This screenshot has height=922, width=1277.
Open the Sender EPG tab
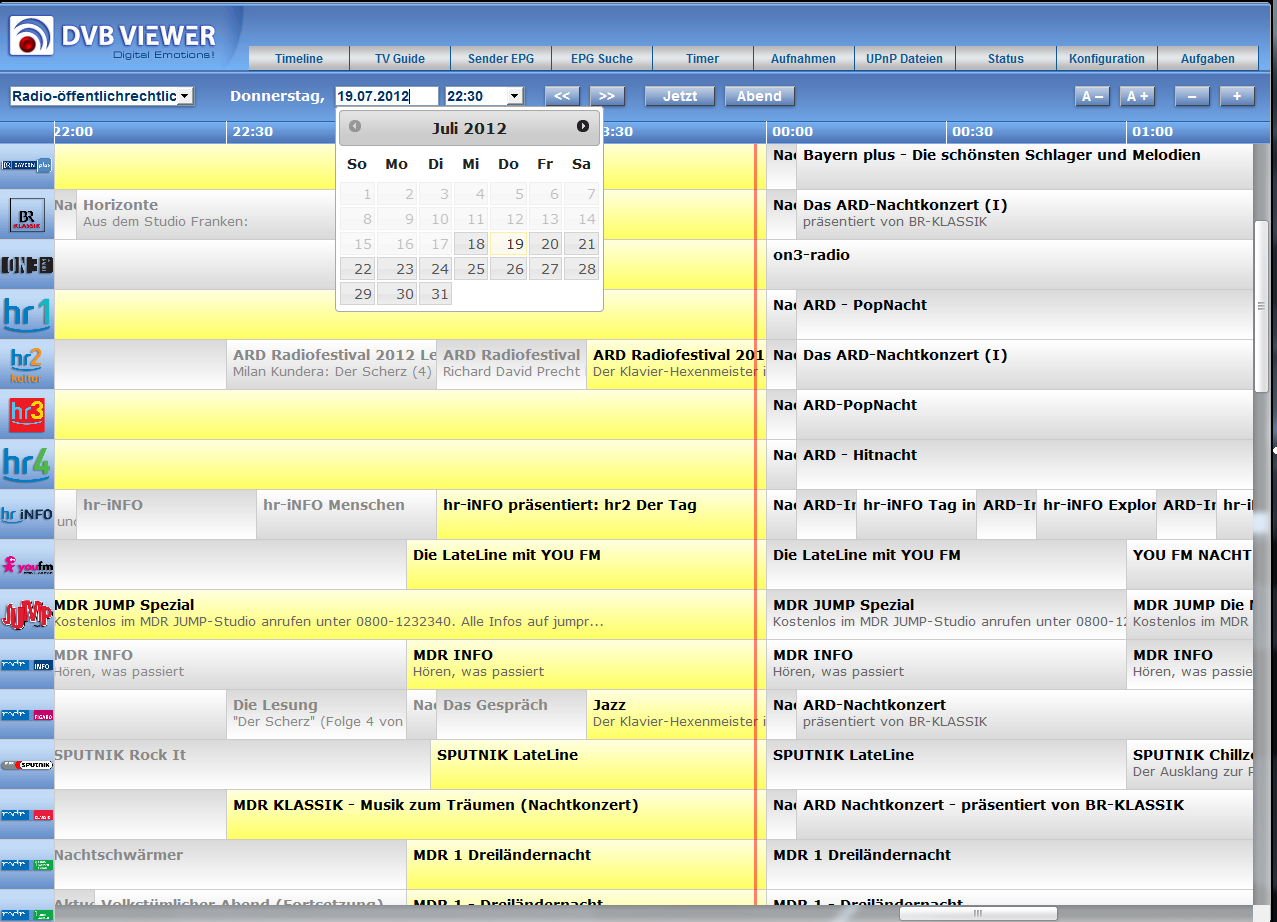[x=501, y=58]
